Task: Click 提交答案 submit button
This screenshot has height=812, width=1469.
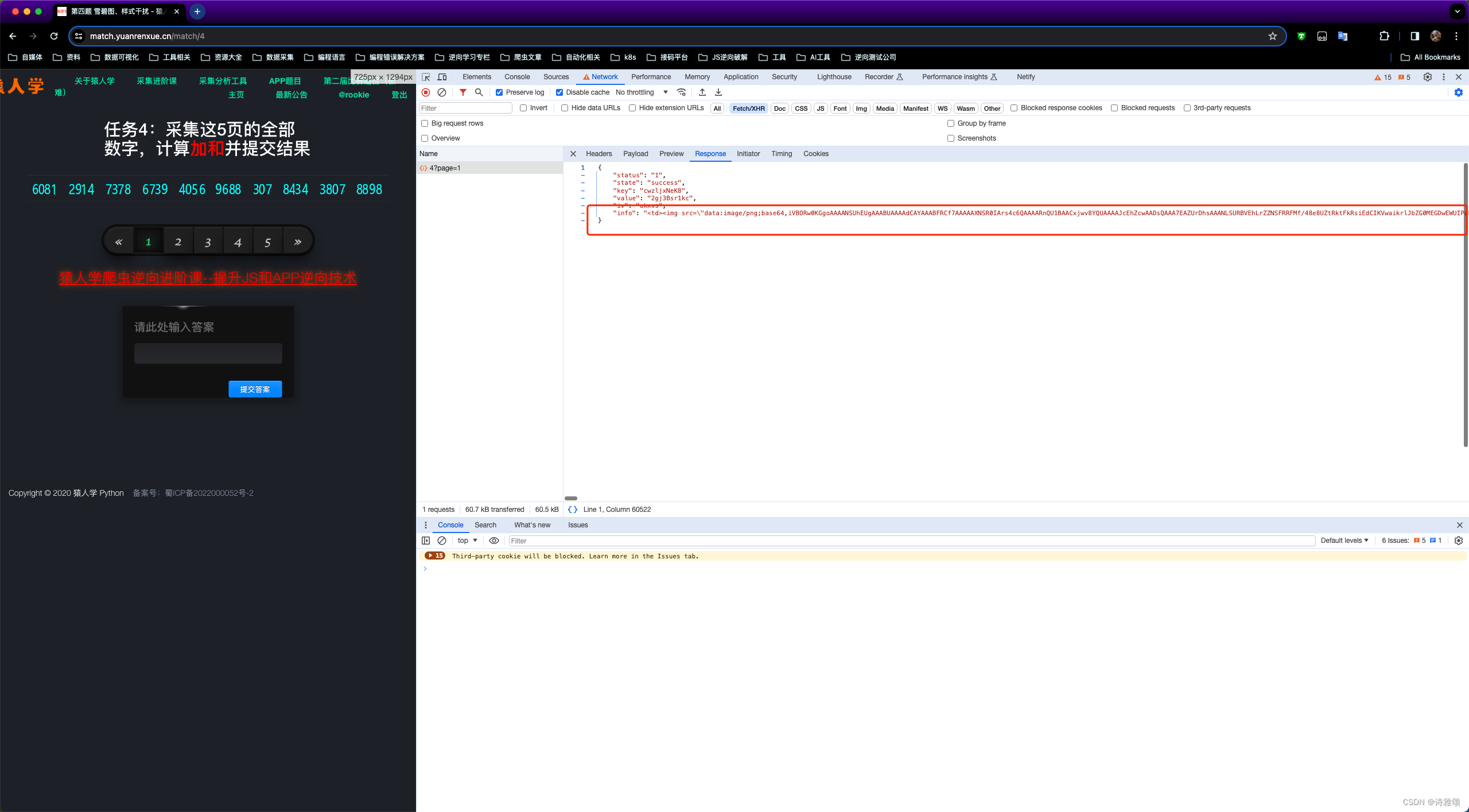Action: 255,389
